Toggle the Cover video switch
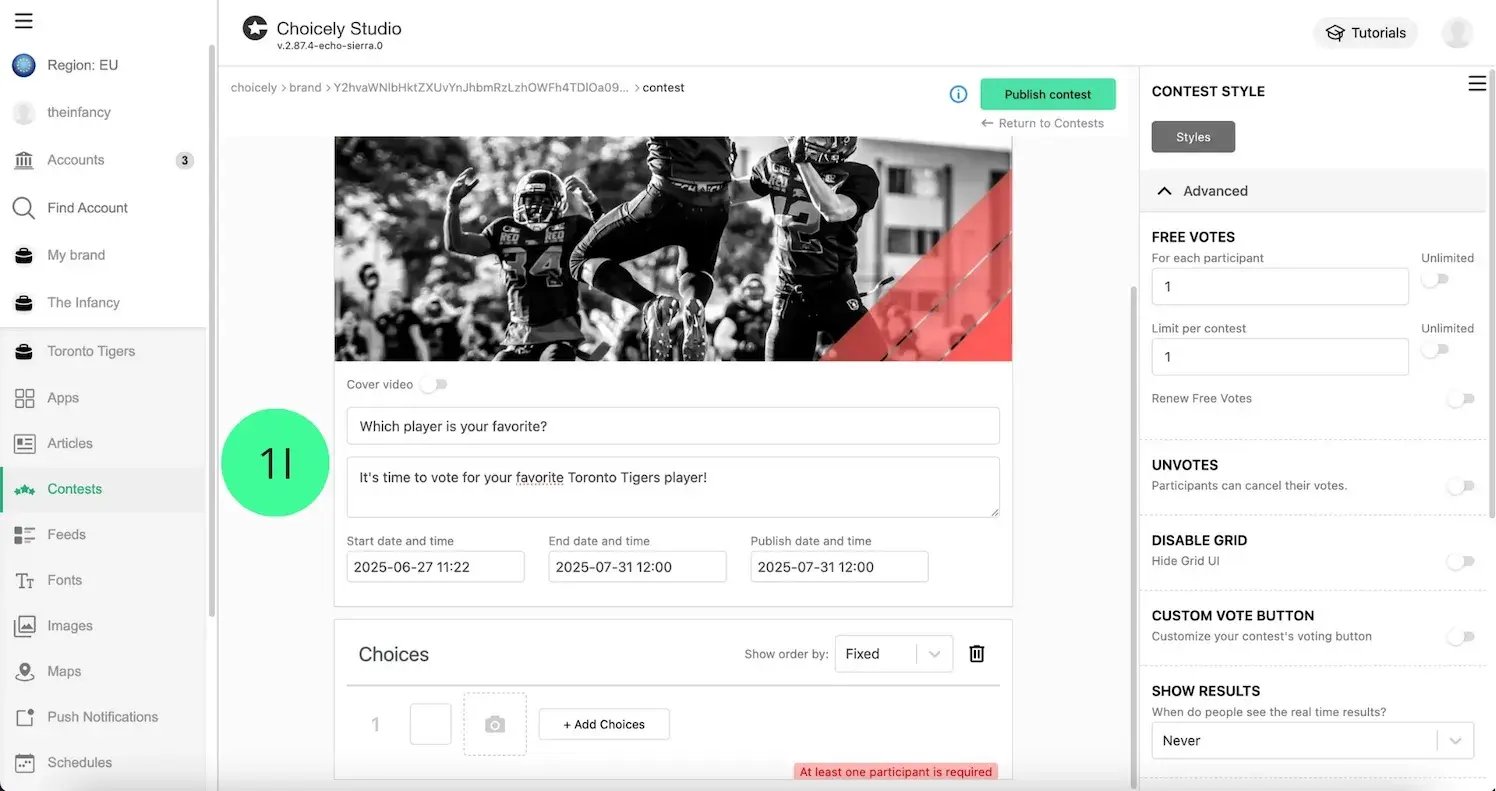The height and width of the screenshot is (791, 1496). (434, 384)
